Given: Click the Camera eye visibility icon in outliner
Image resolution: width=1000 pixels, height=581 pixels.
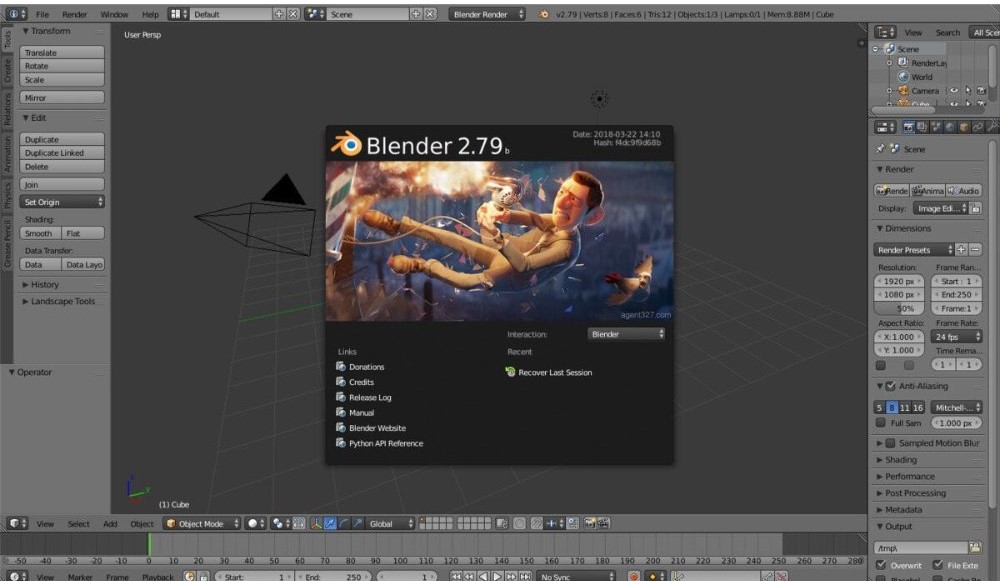Looking at the screenshot, I should pyautogui.click(x=952, y=91).
